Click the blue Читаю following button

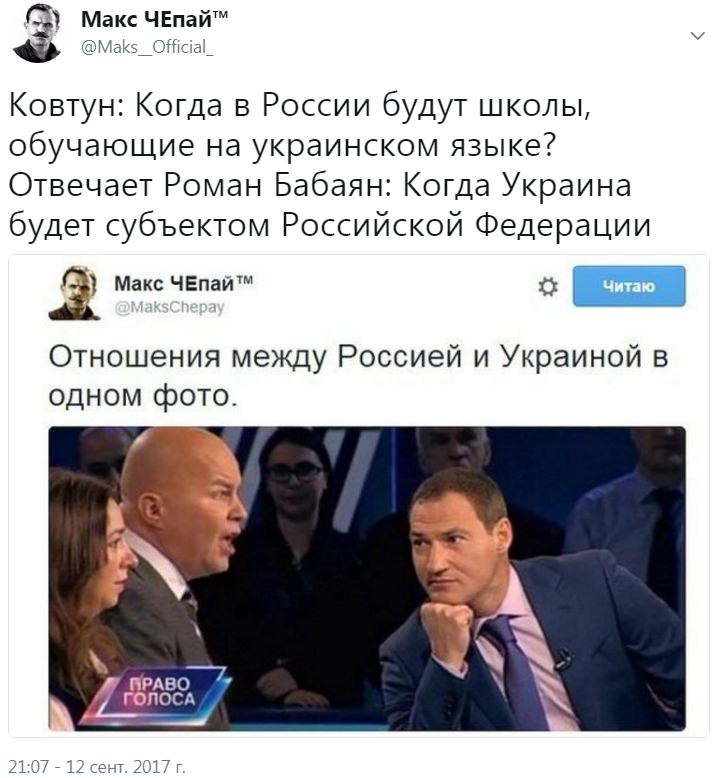pyautogui.click(x=629, y=286)
